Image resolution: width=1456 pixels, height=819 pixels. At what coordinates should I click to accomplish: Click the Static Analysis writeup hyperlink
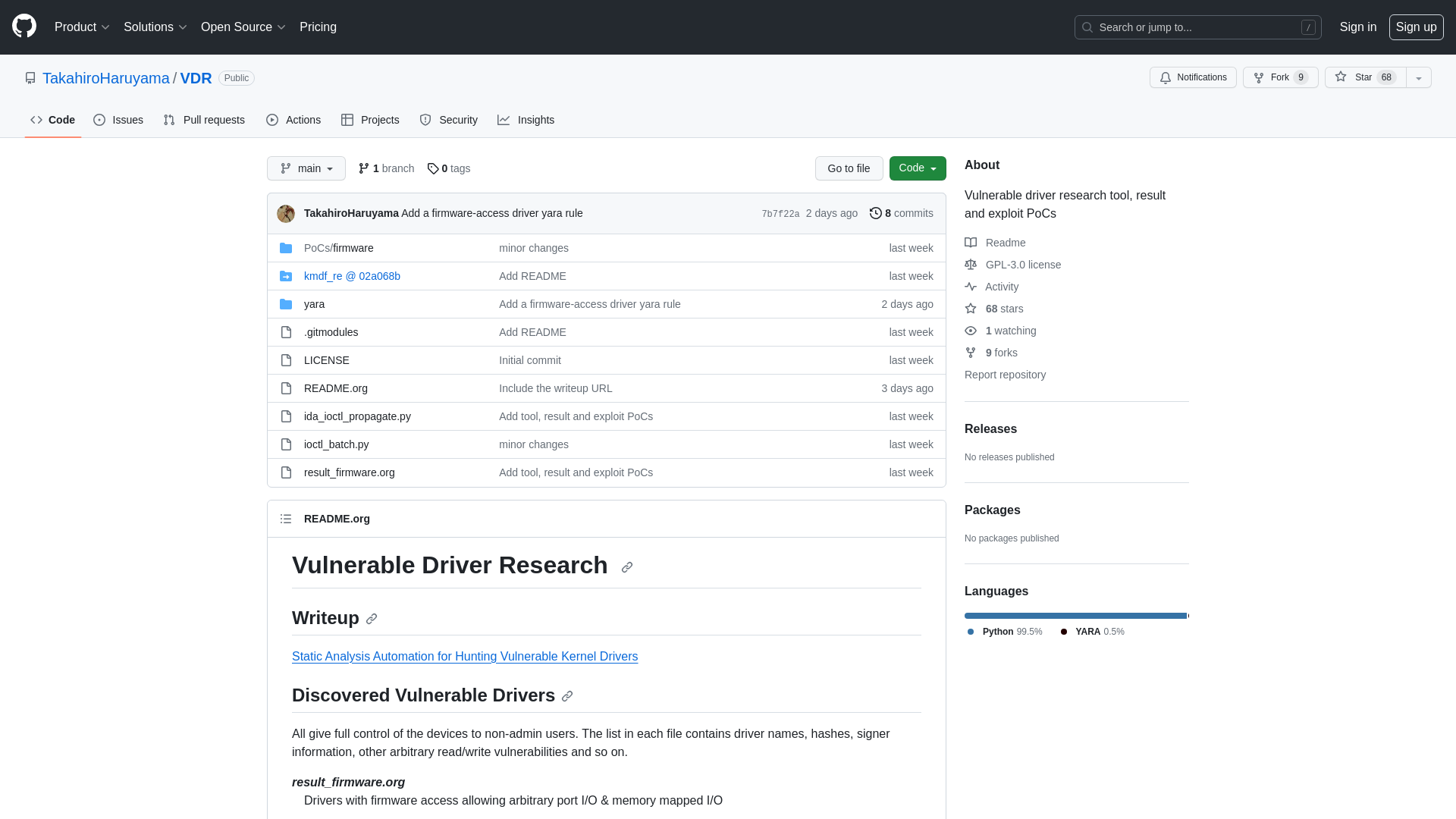[x=465, y=656]
